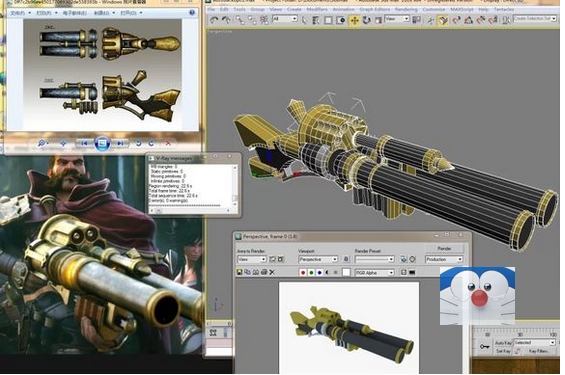565x375 pixels.
Task: Start slideshow in photo viewer
Action: click(102, 143)
